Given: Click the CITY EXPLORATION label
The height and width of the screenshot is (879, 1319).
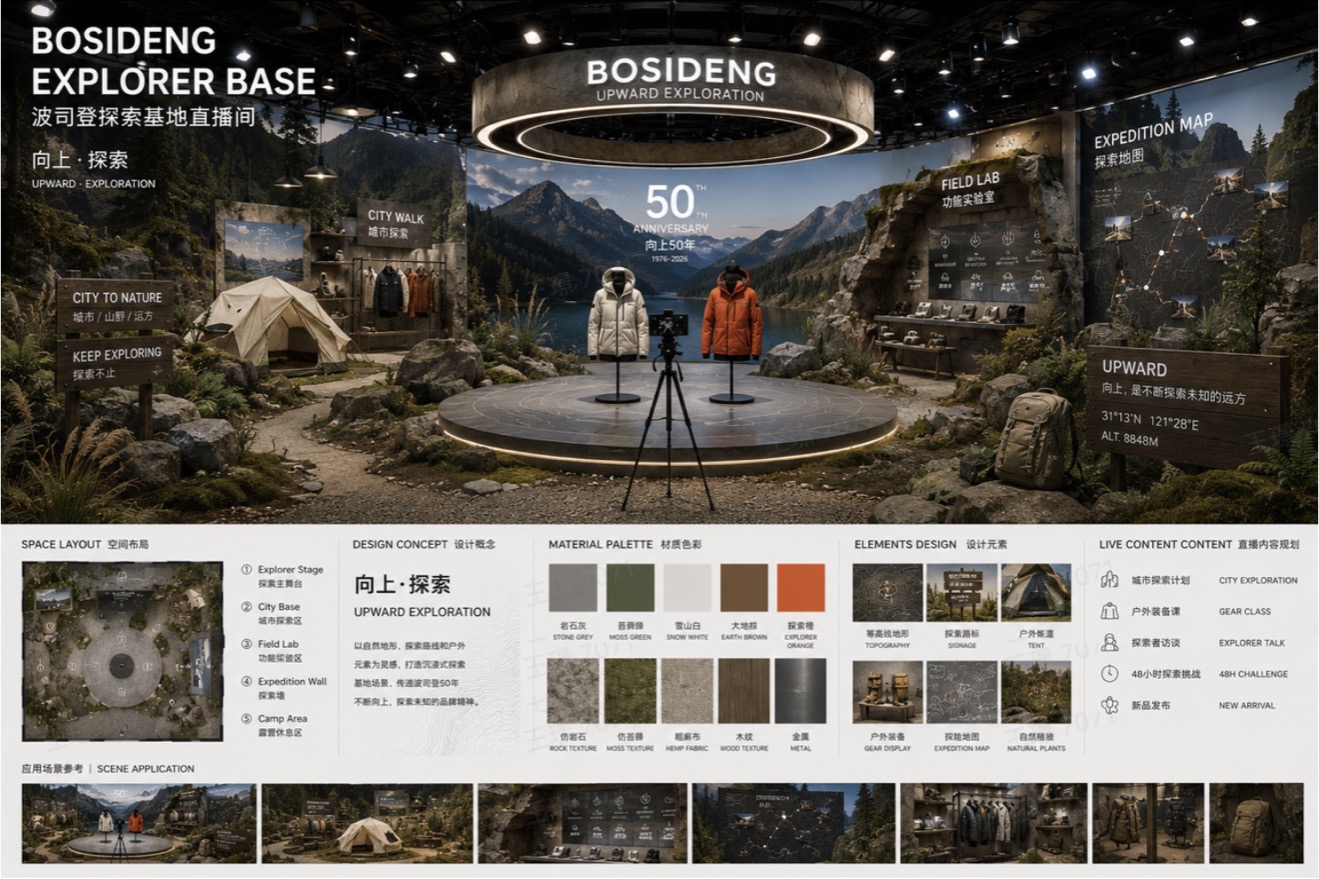Looking at the screenshot, I should [x=1258, y=580].
